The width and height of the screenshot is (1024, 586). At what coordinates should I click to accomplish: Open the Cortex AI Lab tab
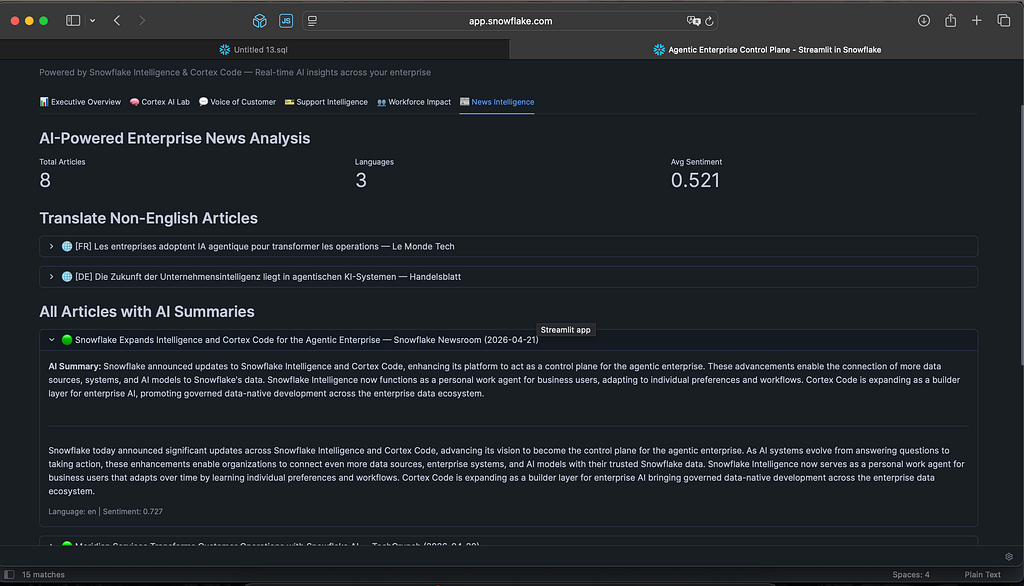tap(160, 102)
